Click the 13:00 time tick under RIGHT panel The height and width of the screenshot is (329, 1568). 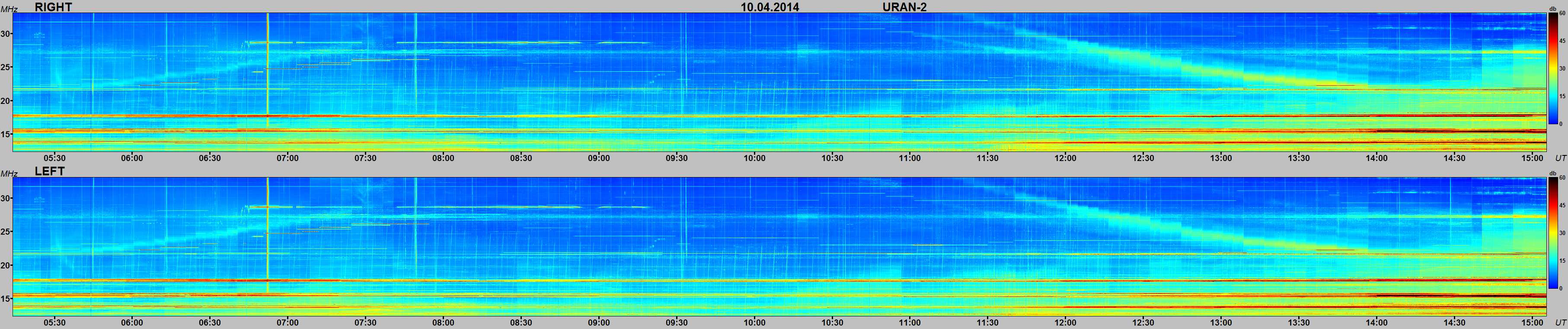[1221, 158]
